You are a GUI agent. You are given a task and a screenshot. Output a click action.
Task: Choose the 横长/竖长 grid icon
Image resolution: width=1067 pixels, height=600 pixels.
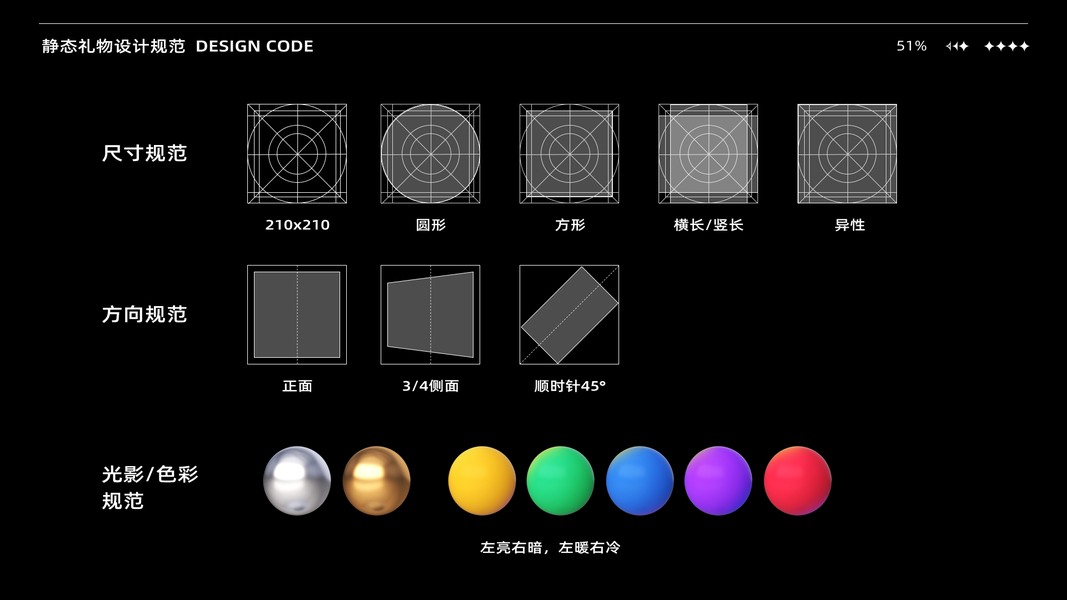click(708, 154)
